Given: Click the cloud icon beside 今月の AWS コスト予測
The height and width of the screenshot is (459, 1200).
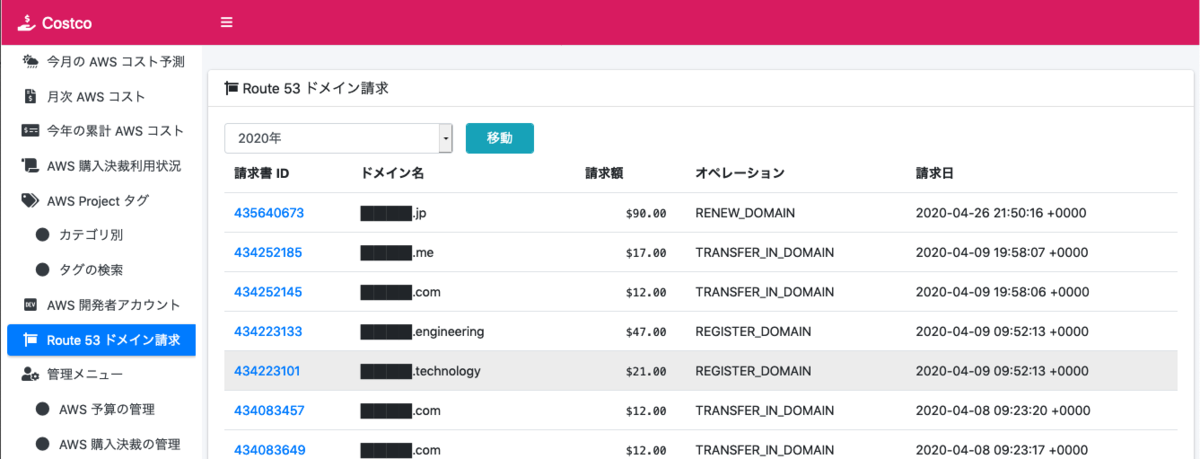Looking at the screenshot, I should (31, 62).
